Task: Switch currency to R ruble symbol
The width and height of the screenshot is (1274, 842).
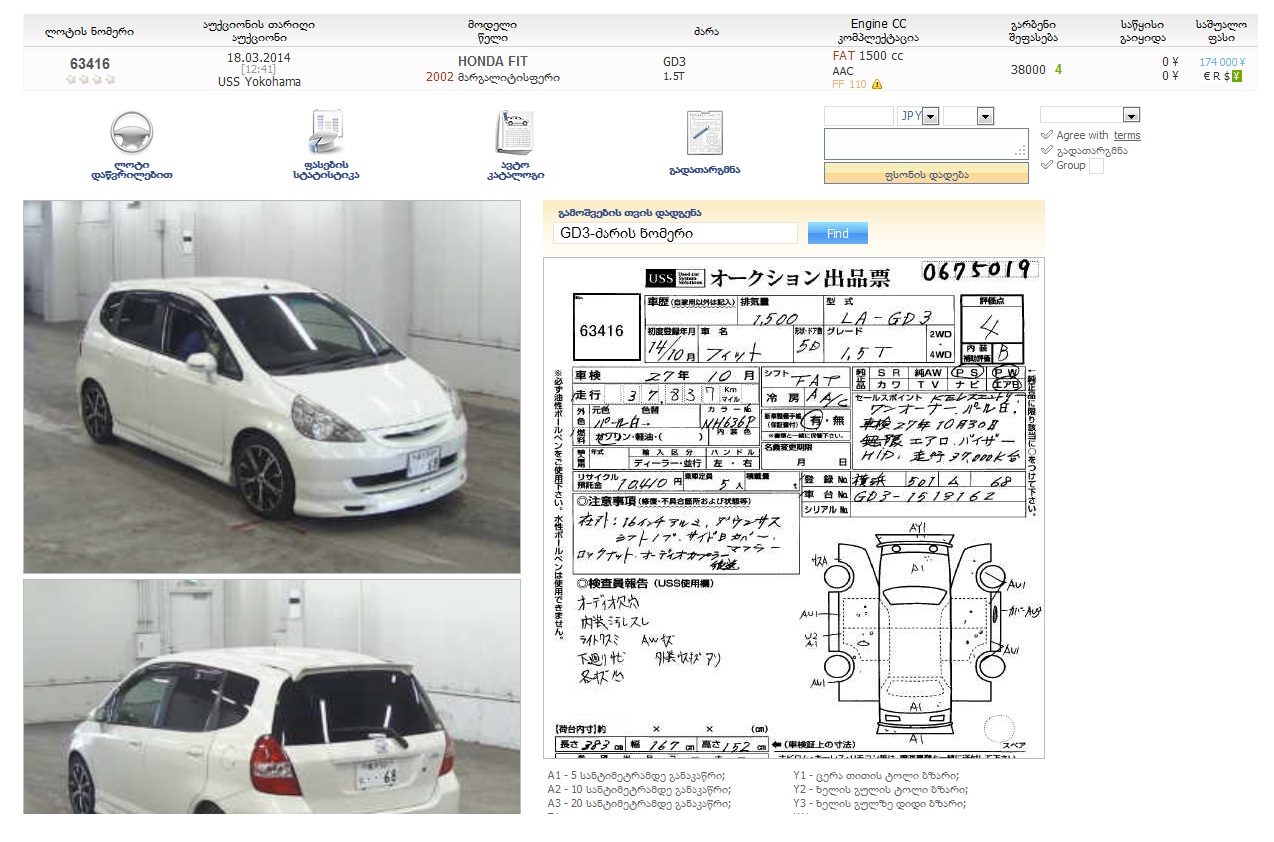Action: pyautogui.click(x=1217, y=76)
